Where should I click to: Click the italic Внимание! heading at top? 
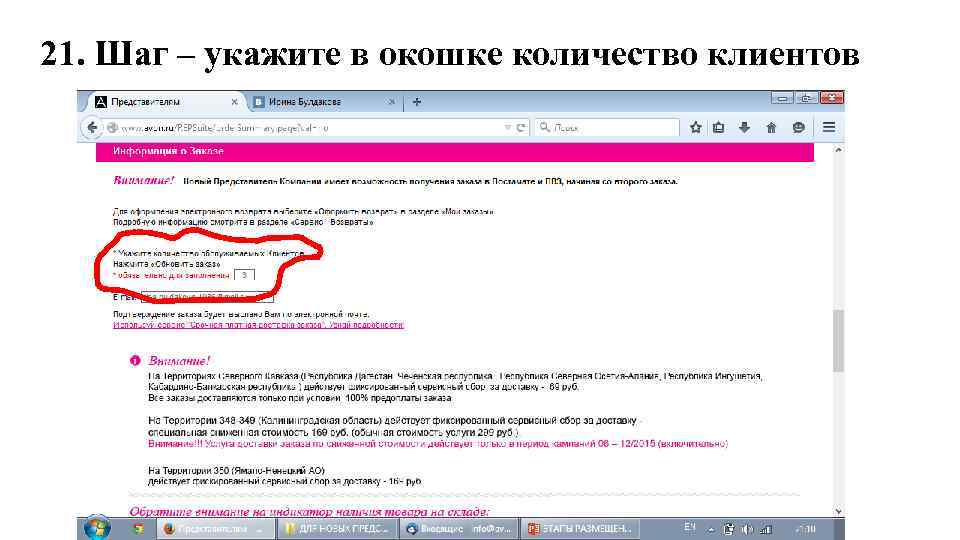[144, 180]
